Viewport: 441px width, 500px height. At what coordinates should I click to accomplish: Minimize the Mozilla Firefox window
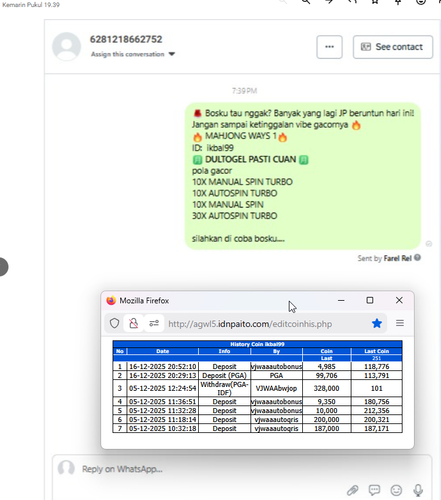pyautogui.click(x=341, y=300)
